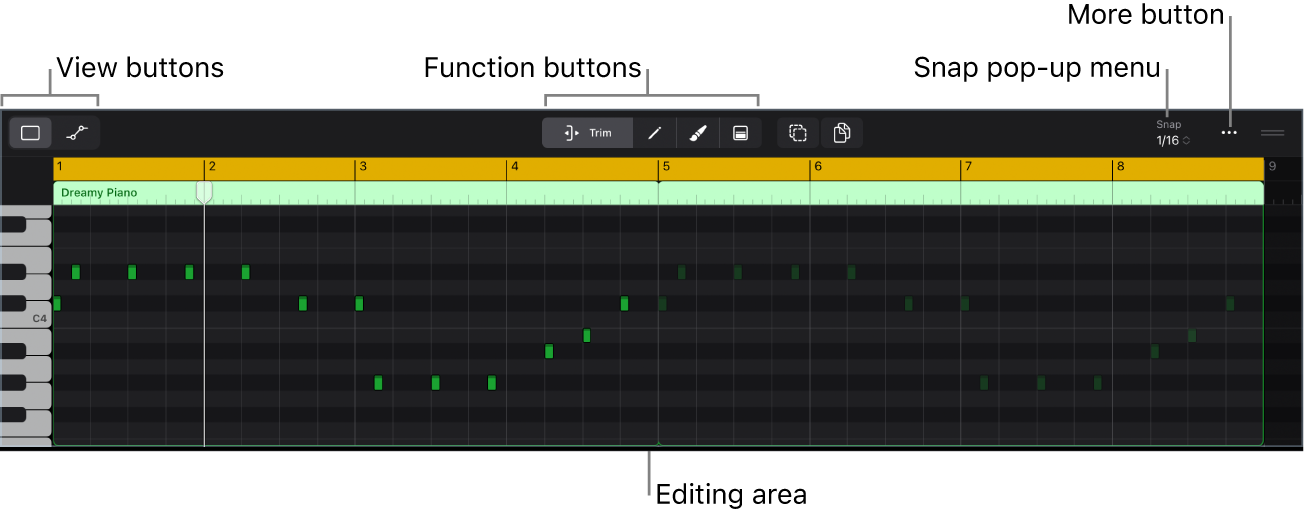The height and width of the screenshot is (522, 1306).
Task: Select the Brush function button
Action: pos(698,133)
